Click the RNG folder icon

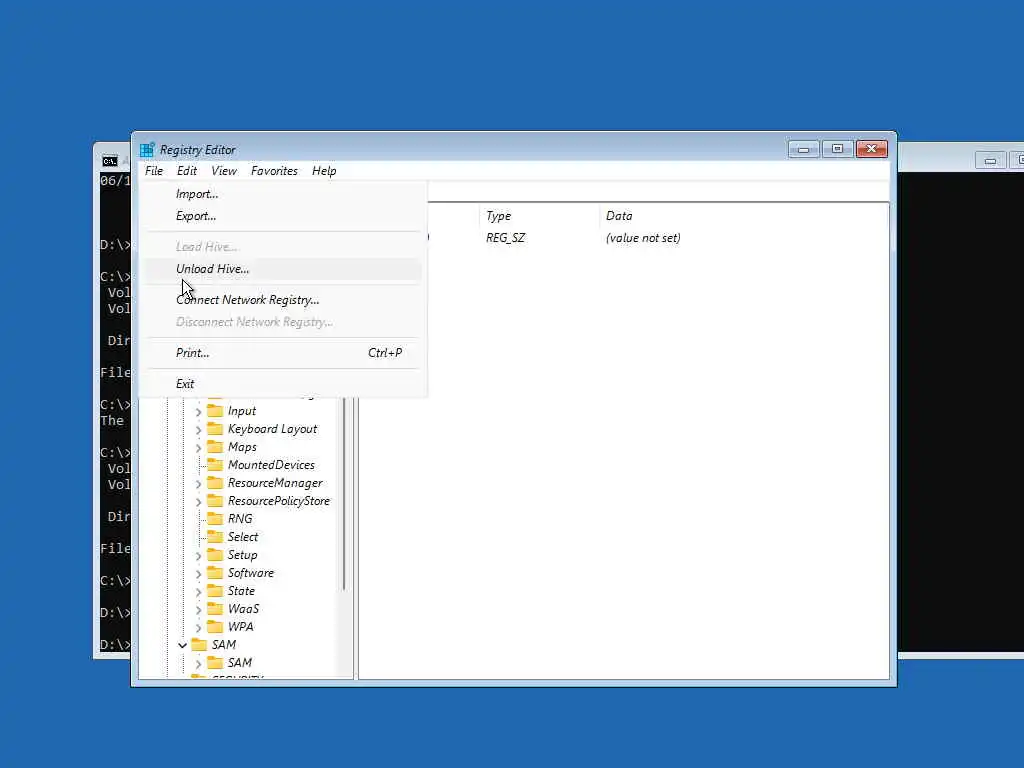[215, 519]
